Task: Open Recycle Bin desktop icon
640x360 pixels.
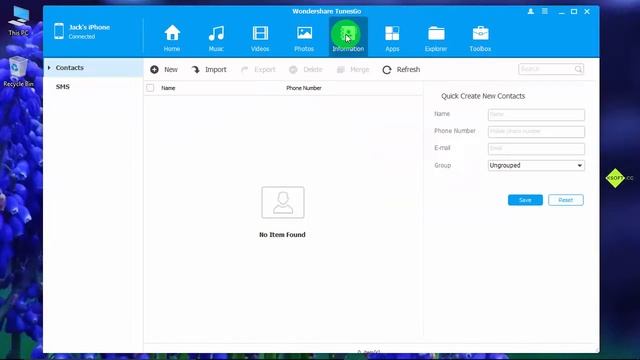Action: 18,72
